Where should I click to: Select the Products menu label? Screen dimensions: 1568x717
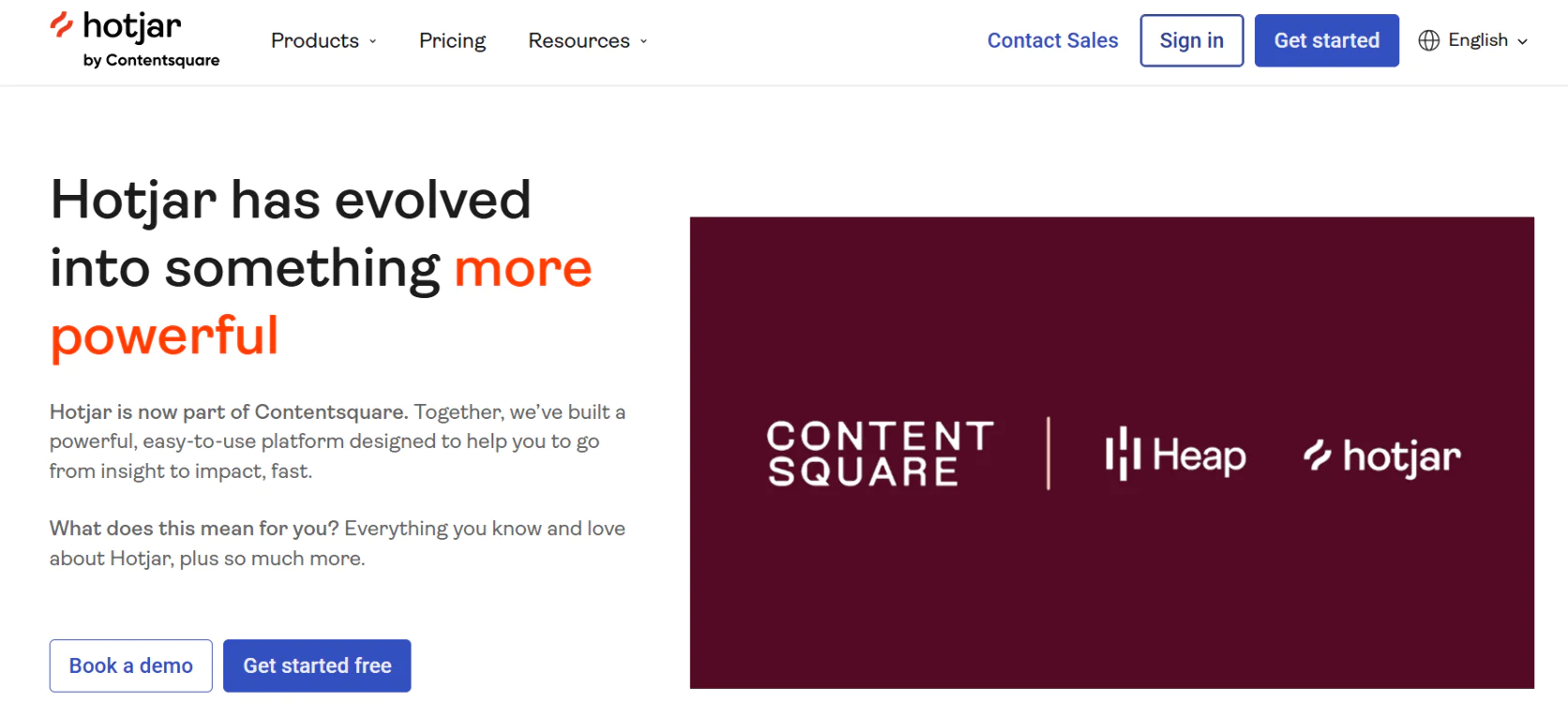click(314, 40)
